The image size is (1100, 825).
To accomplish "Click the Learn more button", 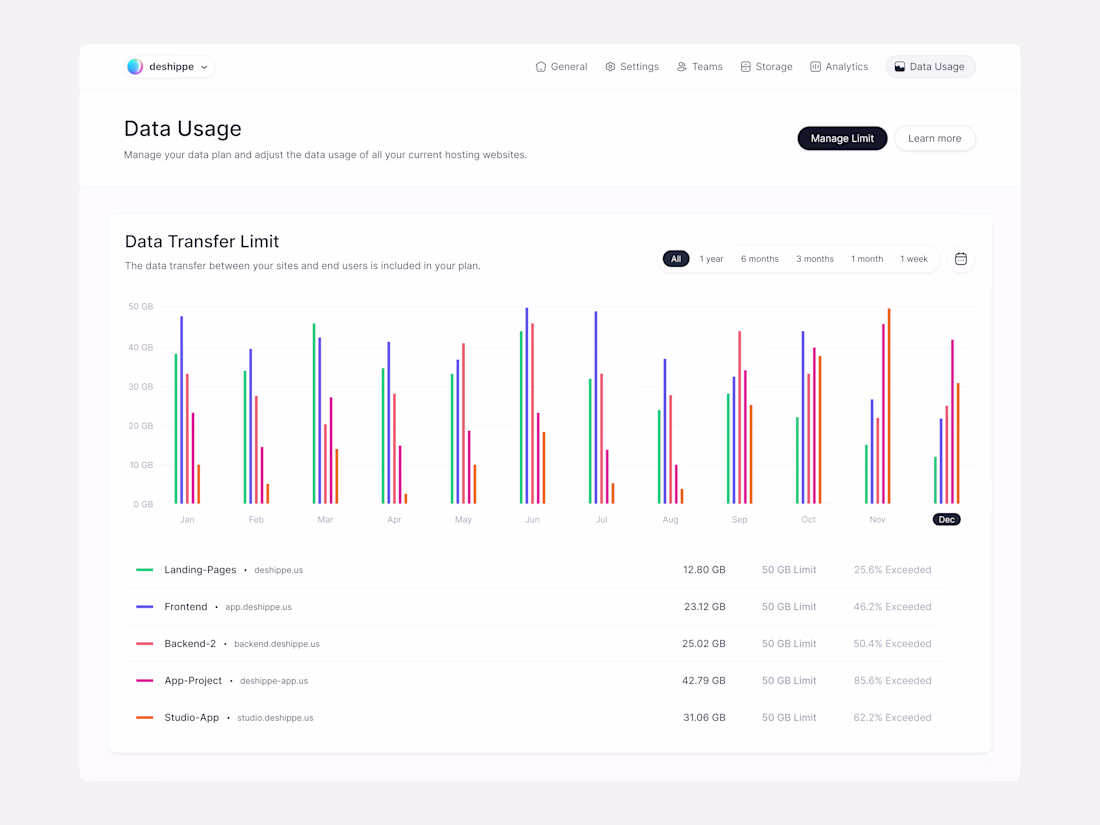I will (934, 138).
